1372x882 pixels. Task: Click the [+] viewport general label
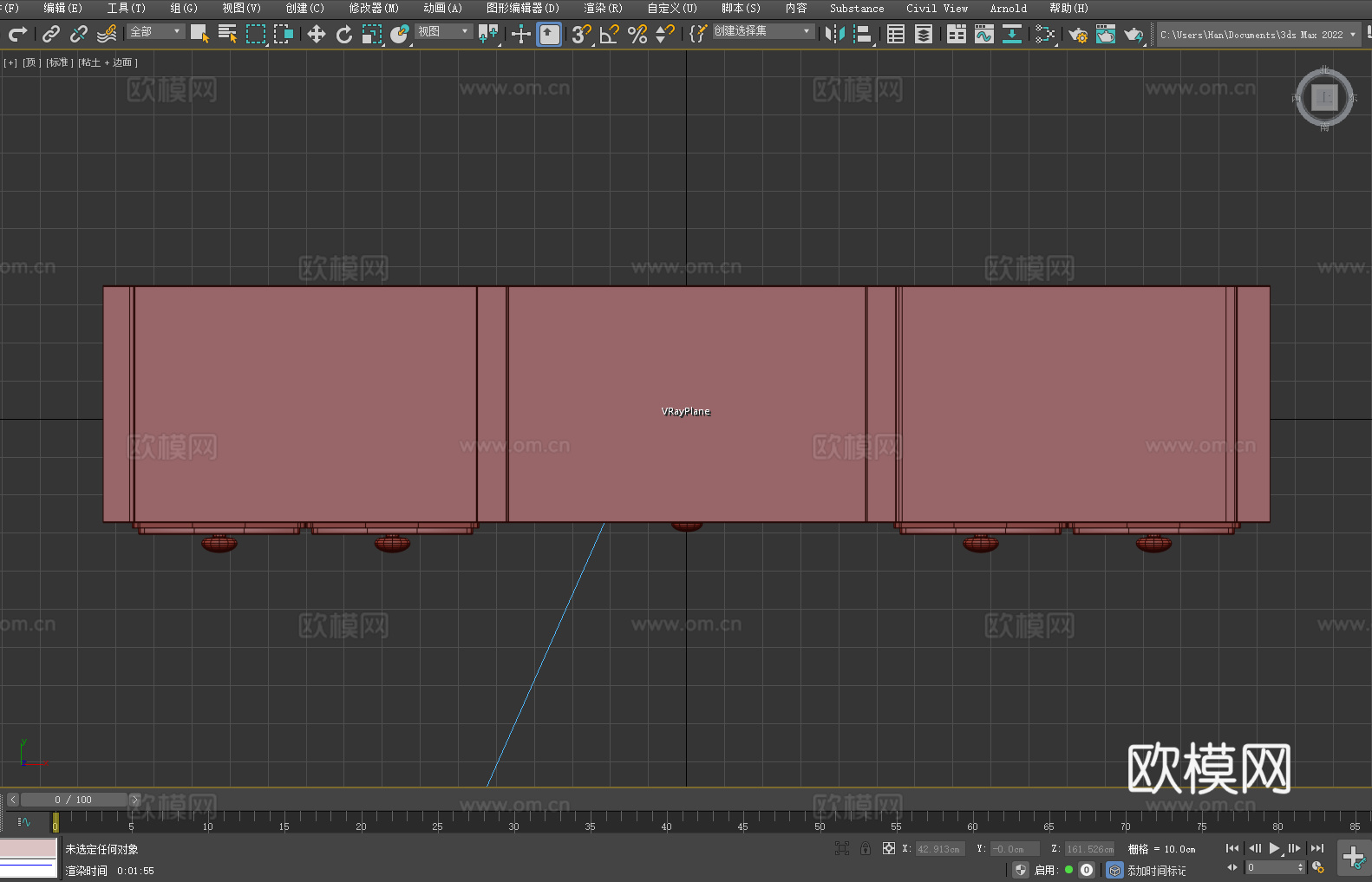pyautogui.click(x=10, y=62)
